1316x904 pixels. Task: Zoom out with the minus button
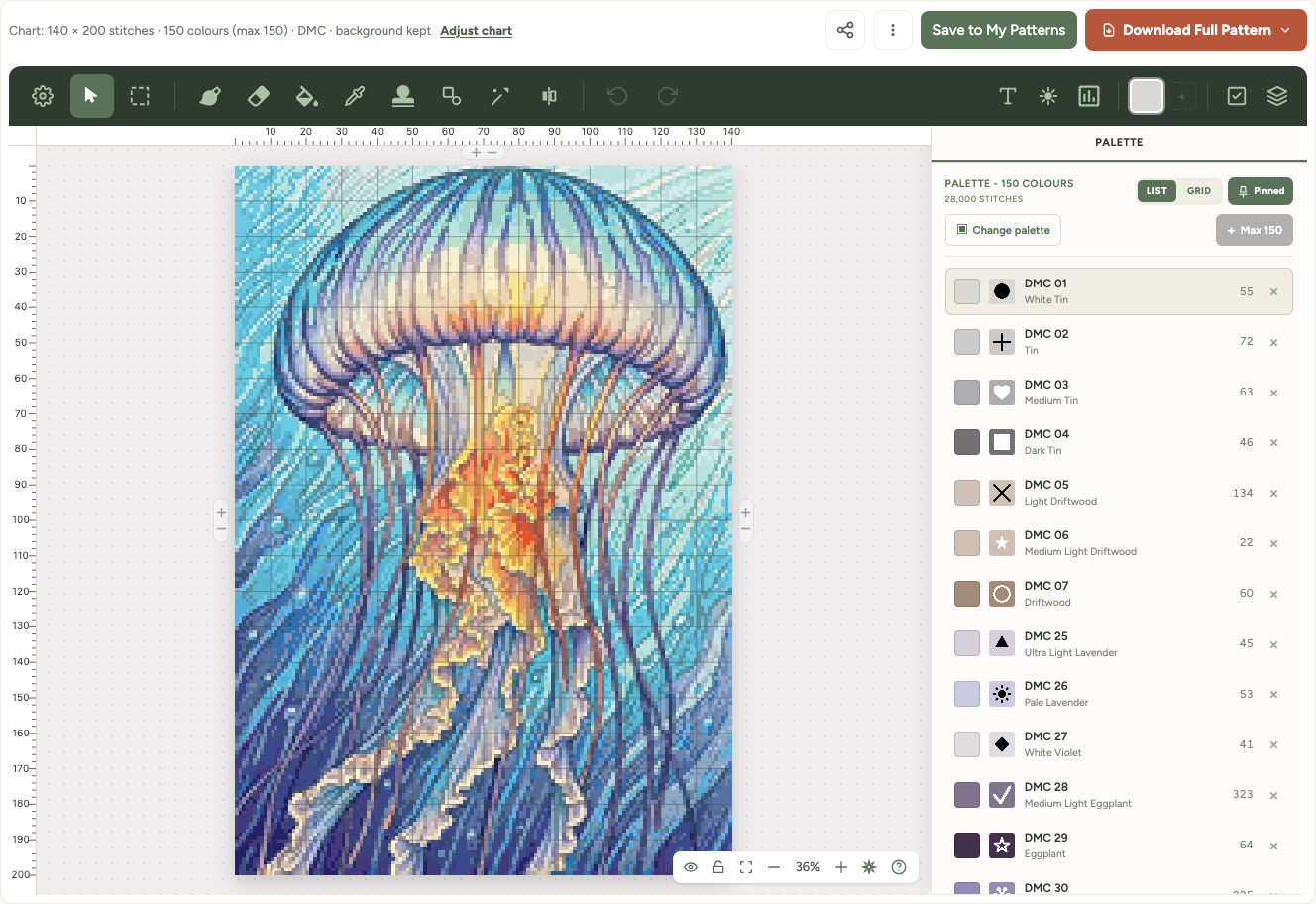(x=774, y=867)
